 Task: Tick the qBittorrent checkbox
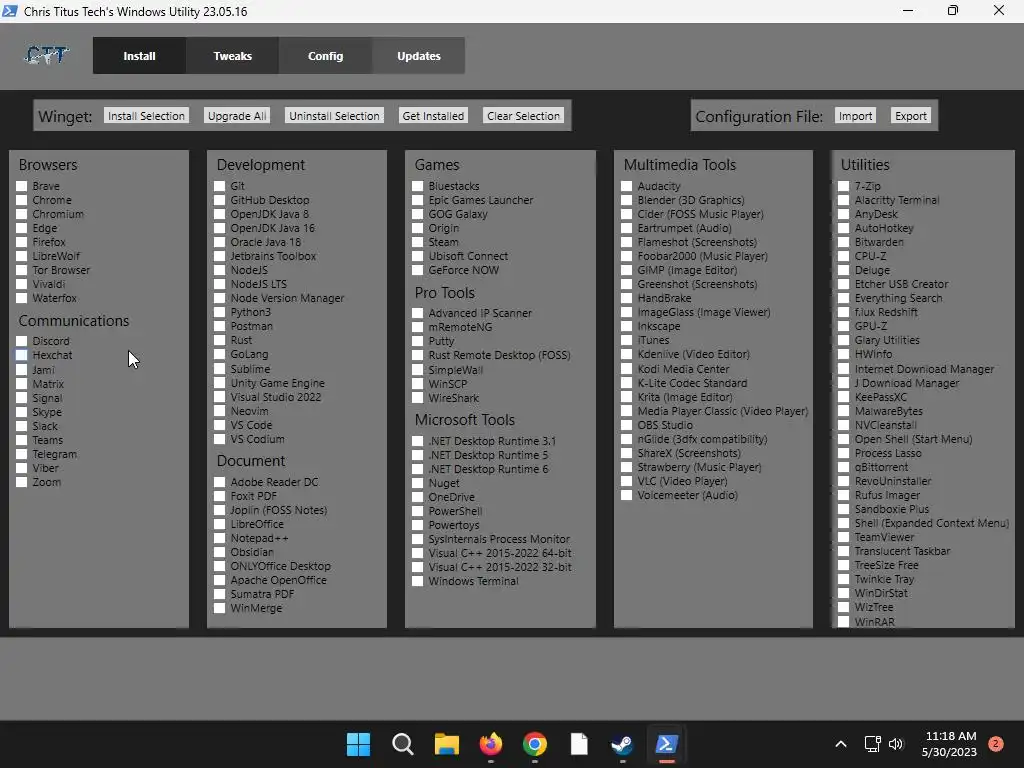(844, 468)
